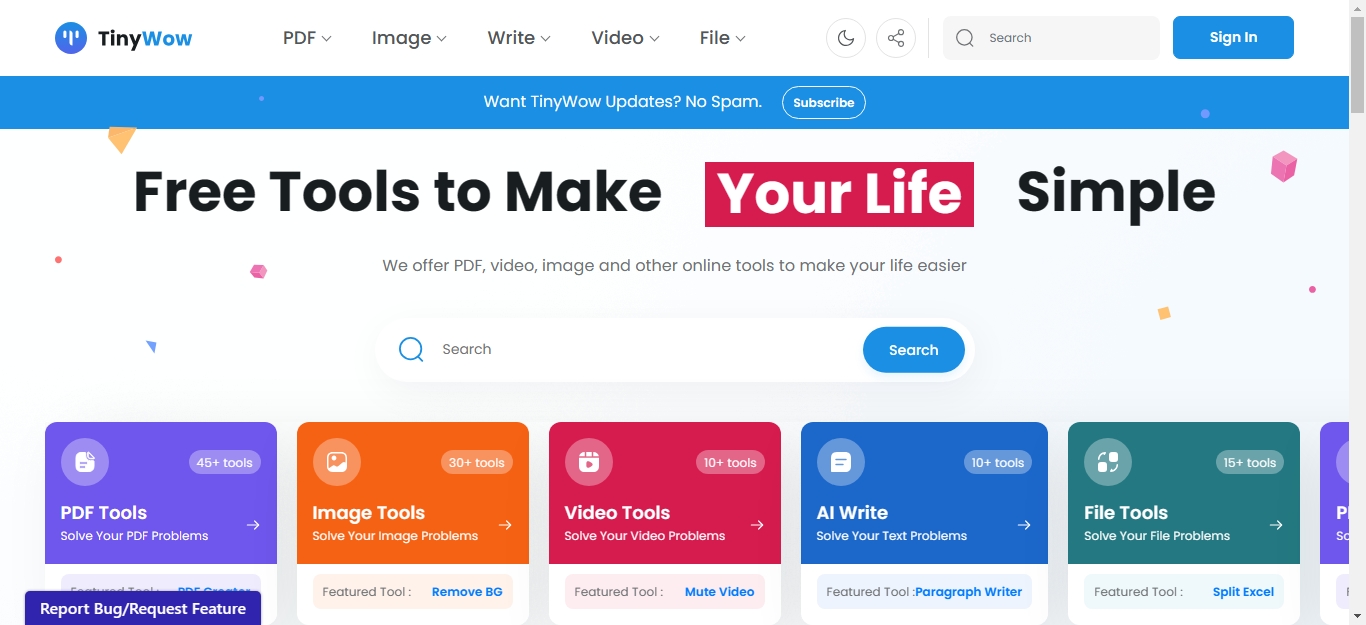Expand the Video dropdown menu

pos(625,38)
